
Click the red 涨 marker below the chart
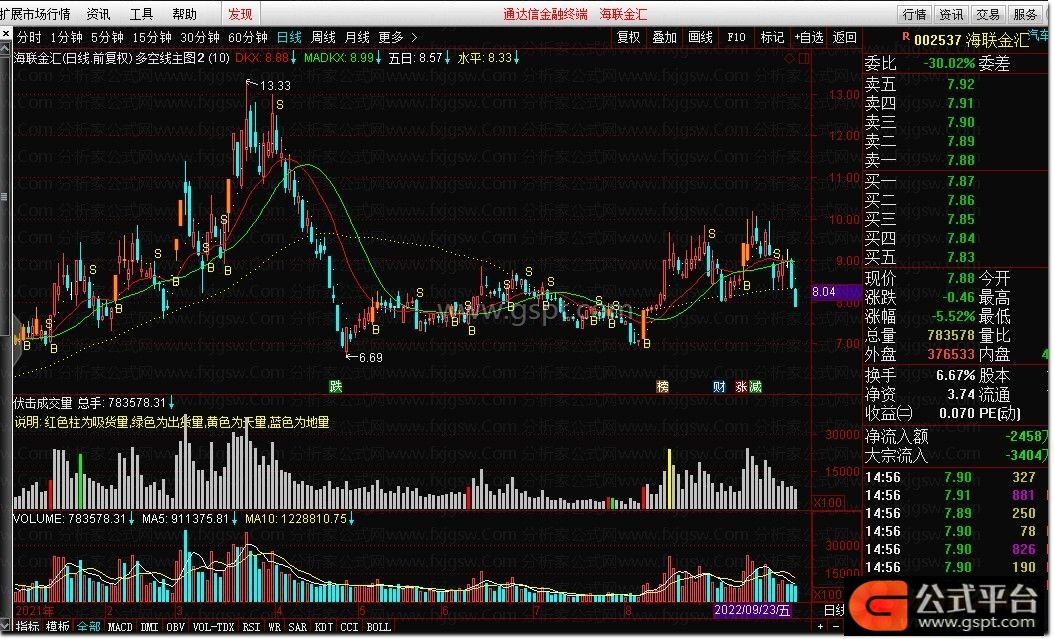coord(741,386)
